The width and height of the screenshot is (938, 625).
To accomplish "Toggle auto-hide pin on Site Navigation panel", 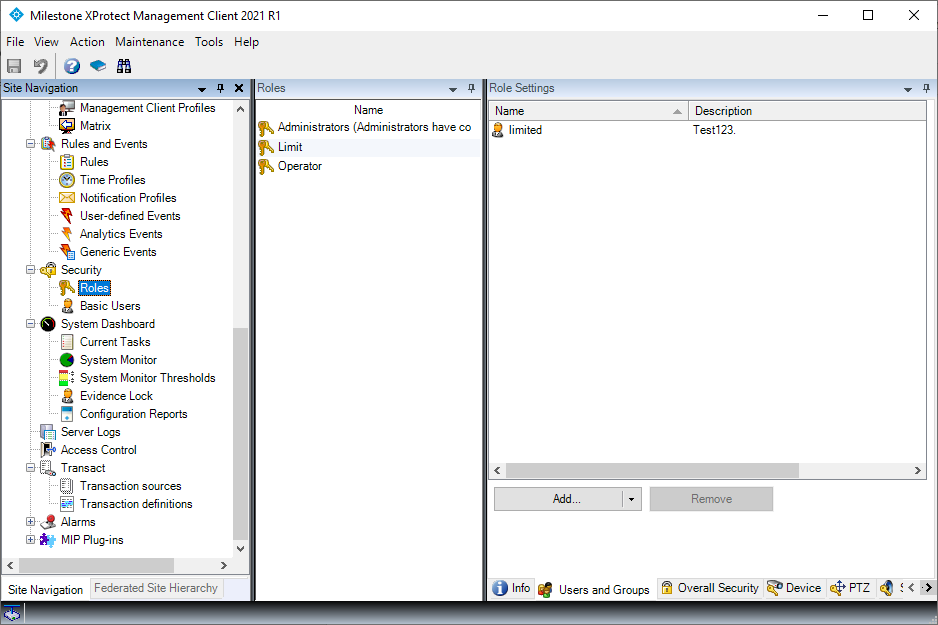I will point(220,88).
